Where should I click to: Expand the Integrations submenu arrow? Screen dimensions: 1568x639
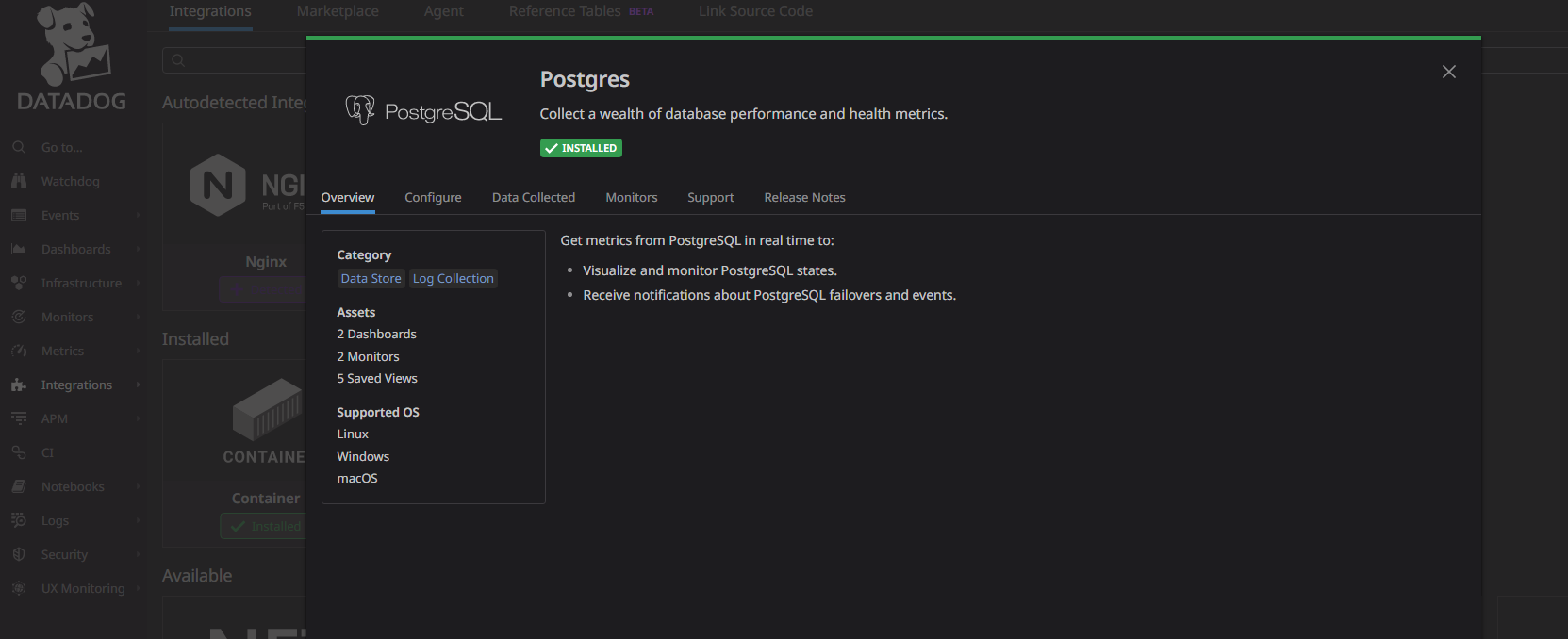[x=139, y=385]
